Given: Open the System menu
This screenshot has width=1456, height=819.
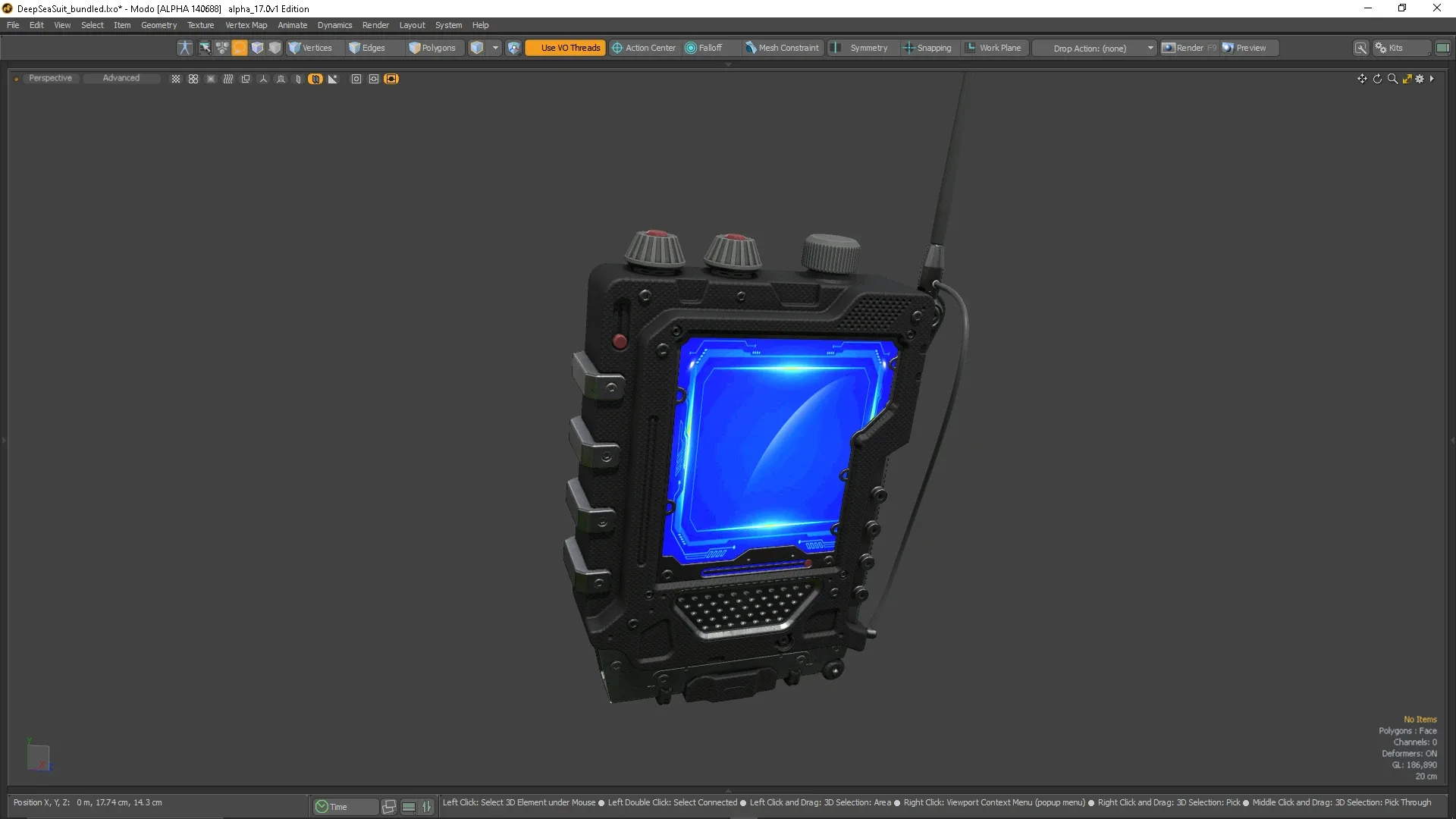Looking at the screenshot, I should 448,25.
